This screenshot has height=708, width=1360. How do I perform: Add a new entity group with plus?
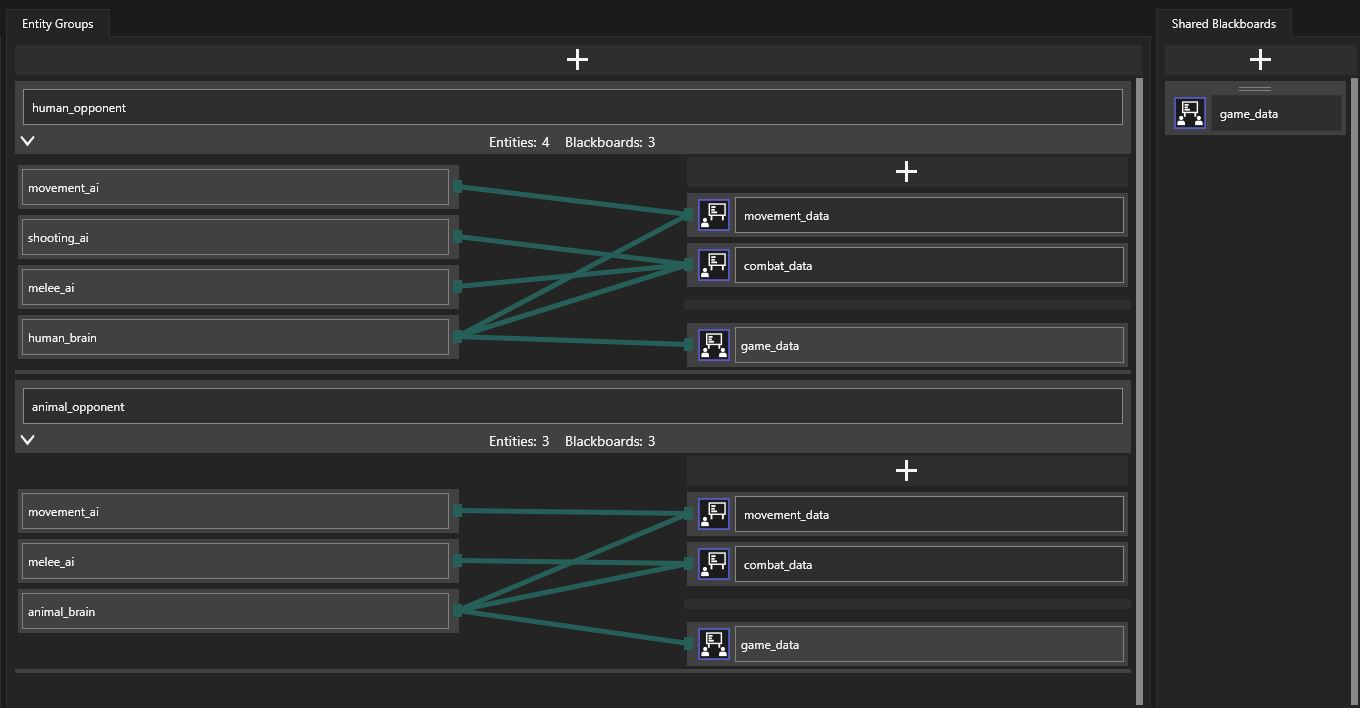(577, 60)
